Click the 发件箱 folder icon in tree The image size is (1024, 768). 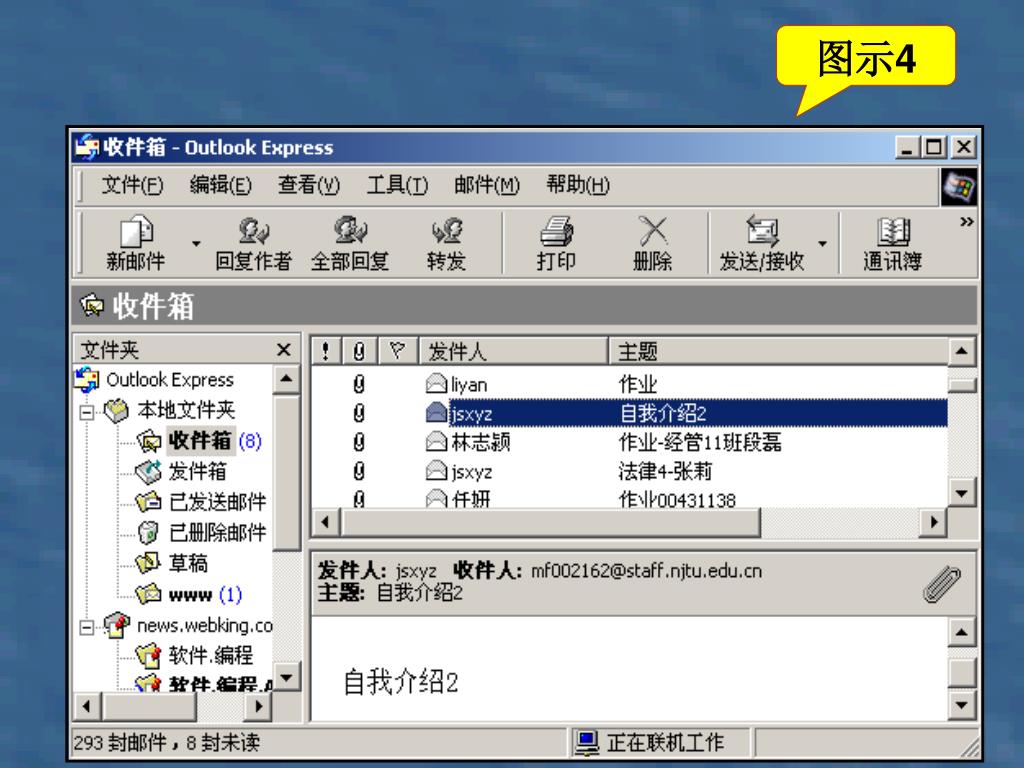point(148,472)
